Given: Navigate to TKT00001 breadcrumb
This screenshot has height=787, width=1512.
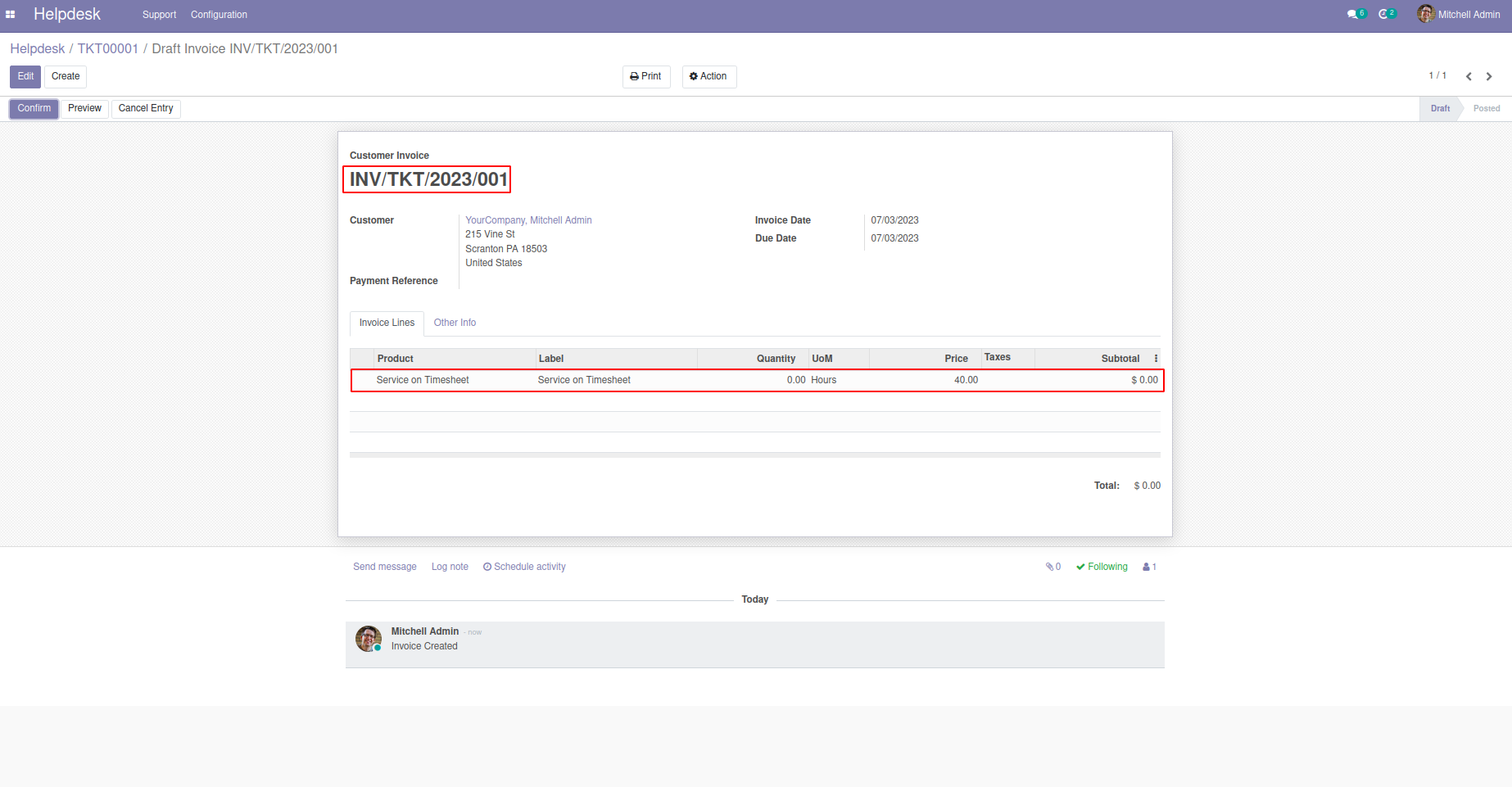Looking at the screenshot, I should point(108,49).
